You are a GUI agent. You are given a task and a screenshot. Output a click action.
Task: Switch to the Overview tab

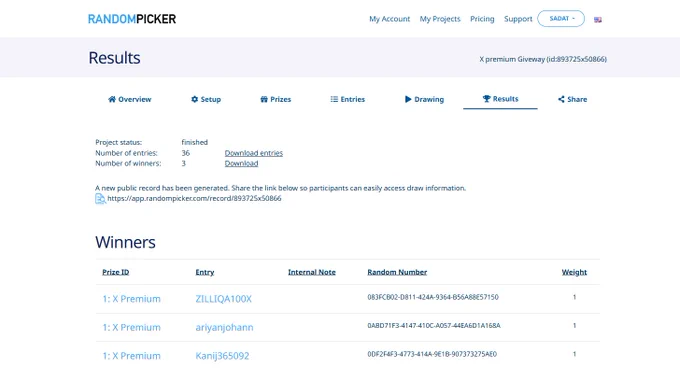click(x=130, y=99)
